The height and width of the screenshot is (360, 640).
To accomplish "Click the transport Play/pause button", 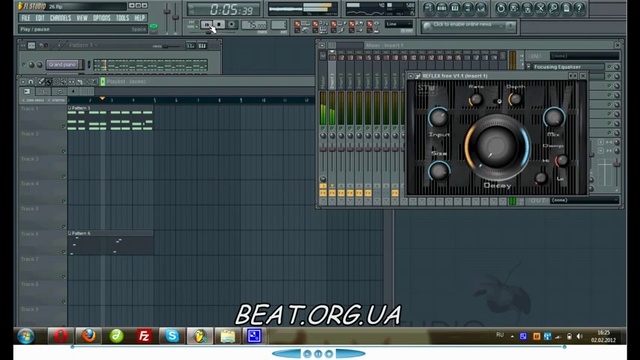I will (207, 25).
